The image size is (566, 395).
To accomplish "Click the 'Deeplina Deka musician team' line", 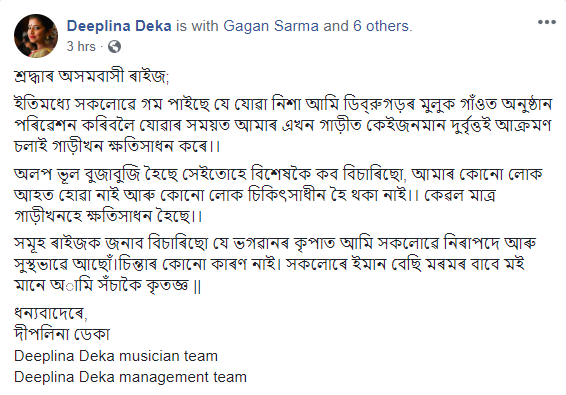I will (116, 356).
